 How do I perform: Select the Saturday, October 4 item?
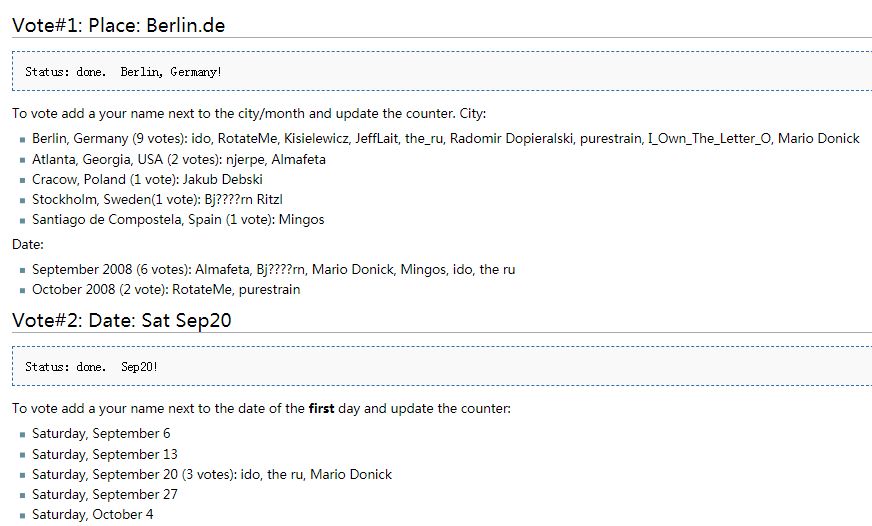93,514
